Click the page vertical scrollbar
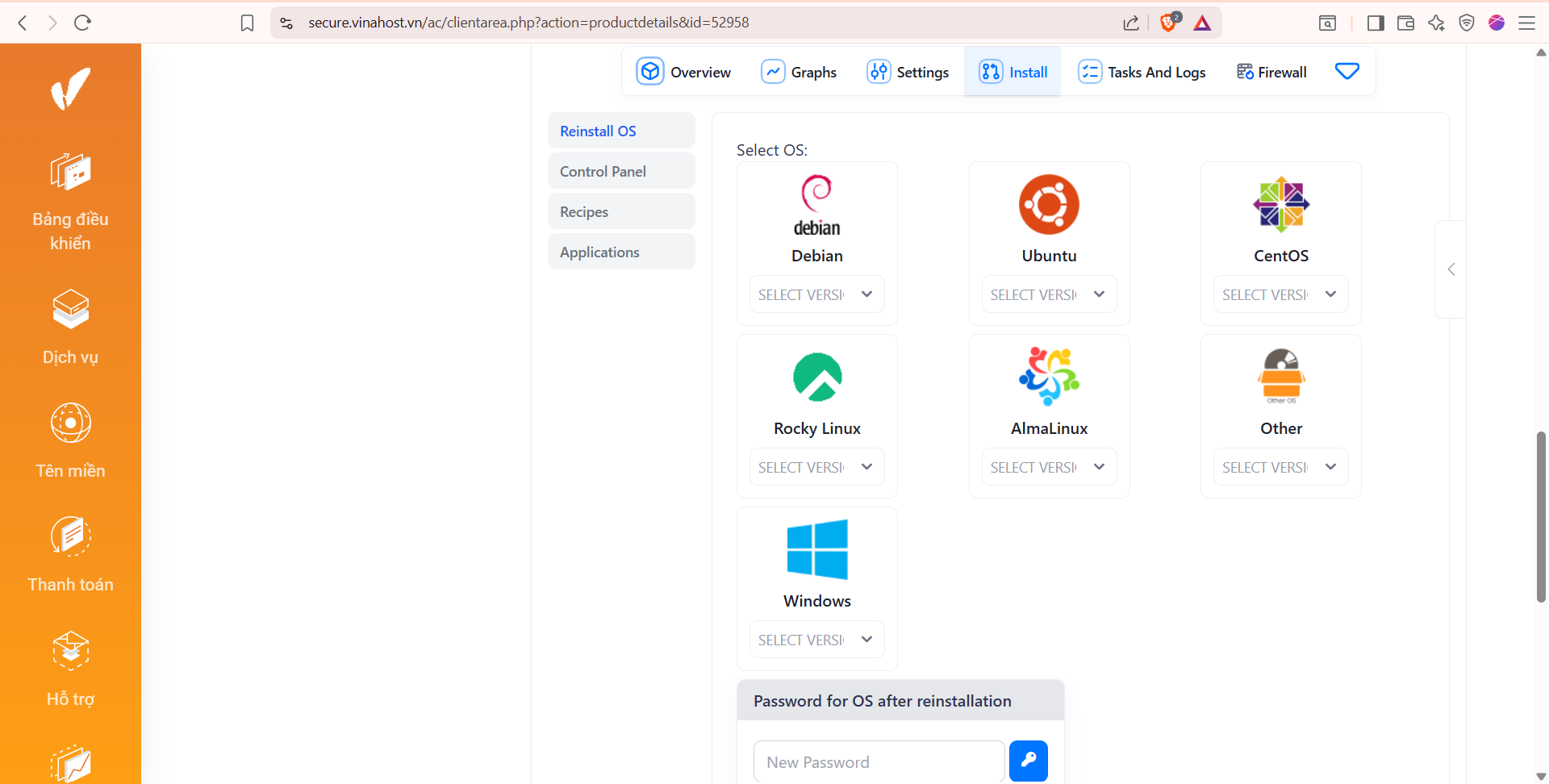 pos(1541,516)
